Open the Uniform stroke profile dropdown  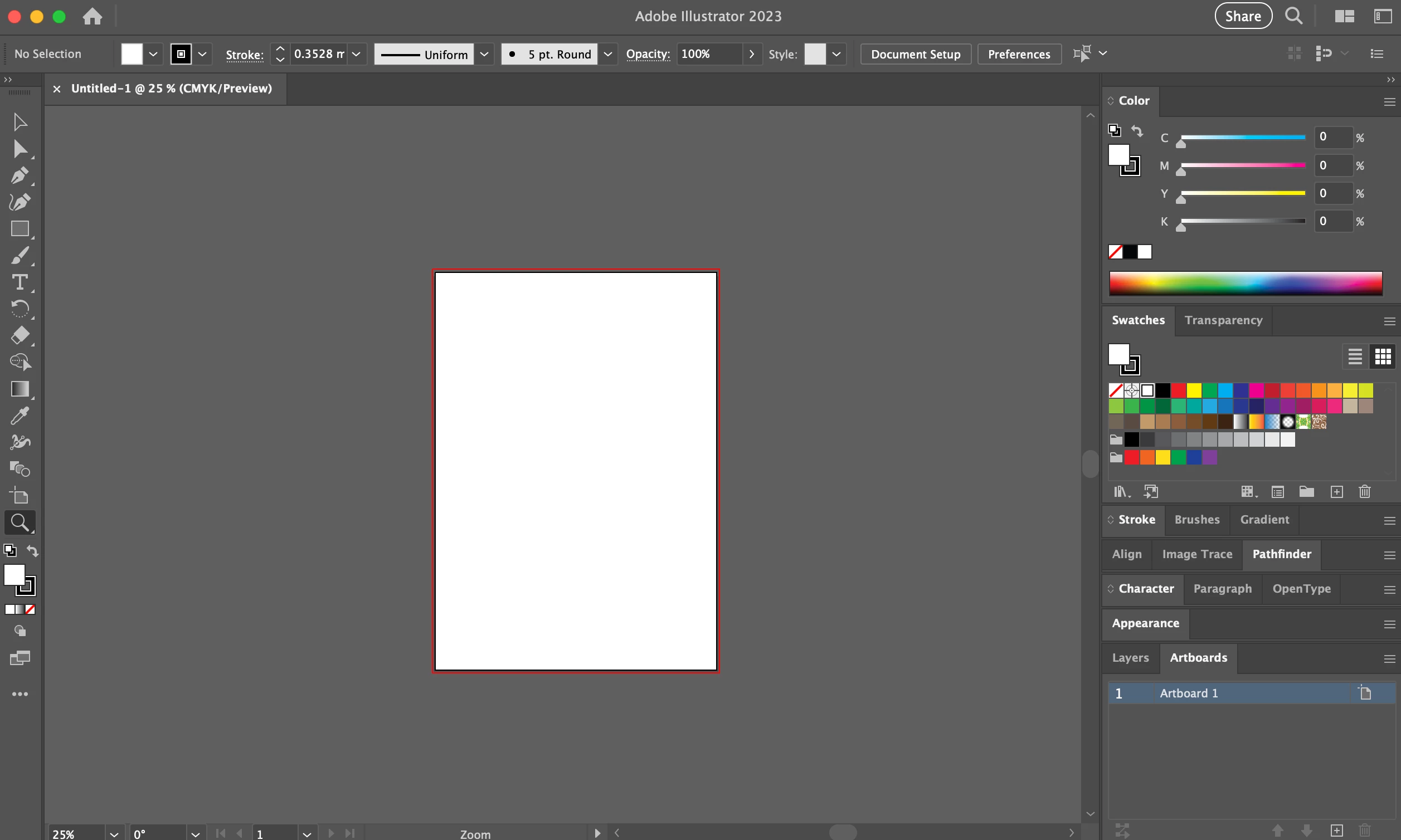click(484, 55)
